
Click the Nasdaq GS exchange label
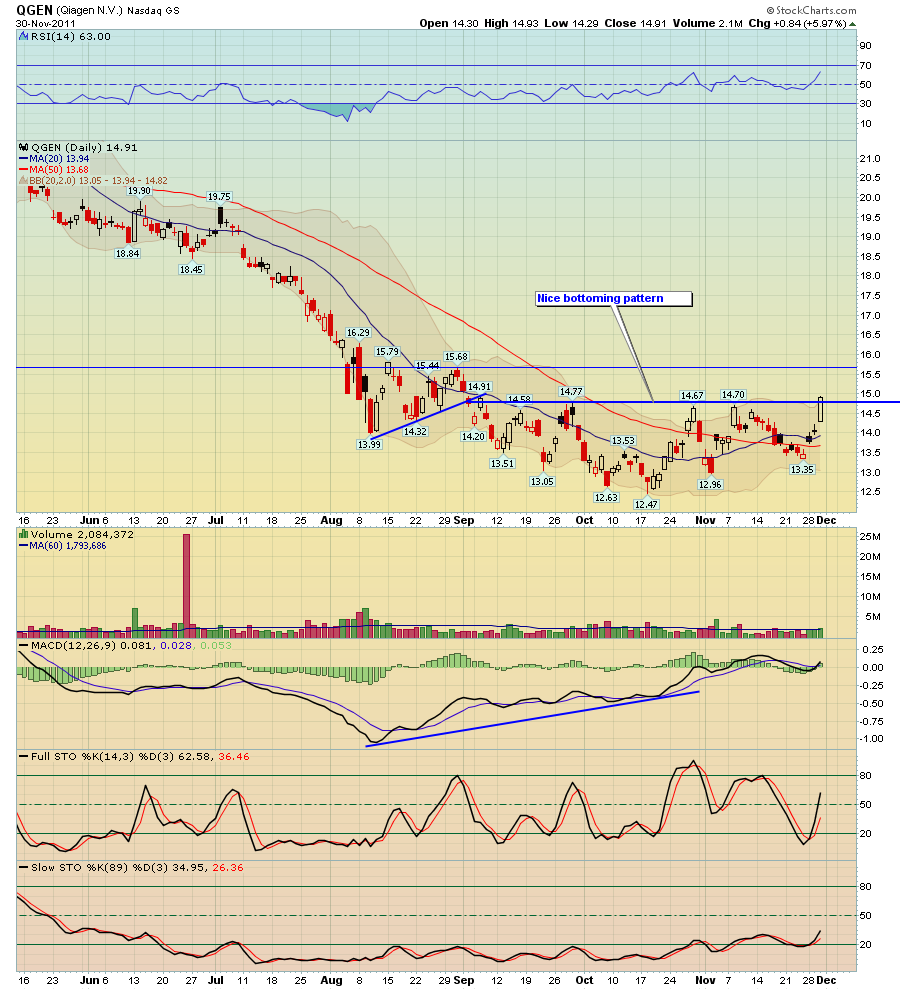coord(153,11)
